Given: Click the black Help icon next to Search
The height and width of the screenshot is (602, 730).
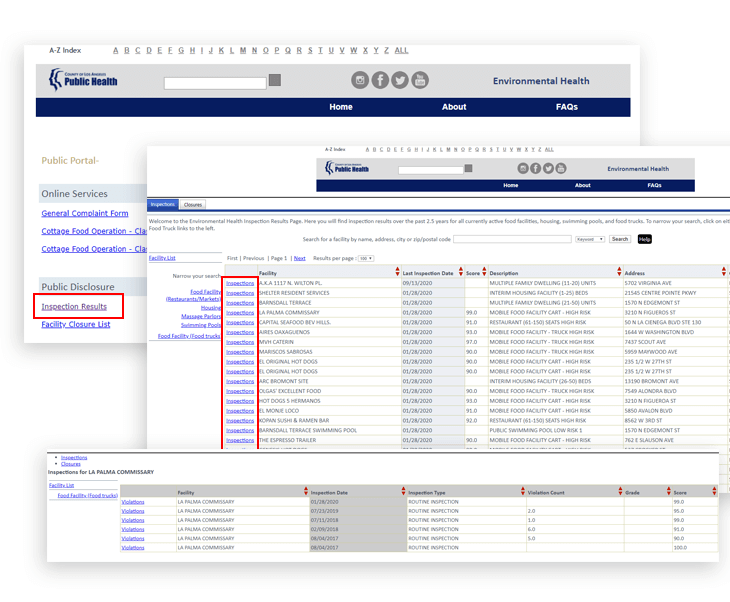Looking at the screenshot, I should tap(644, 239).
